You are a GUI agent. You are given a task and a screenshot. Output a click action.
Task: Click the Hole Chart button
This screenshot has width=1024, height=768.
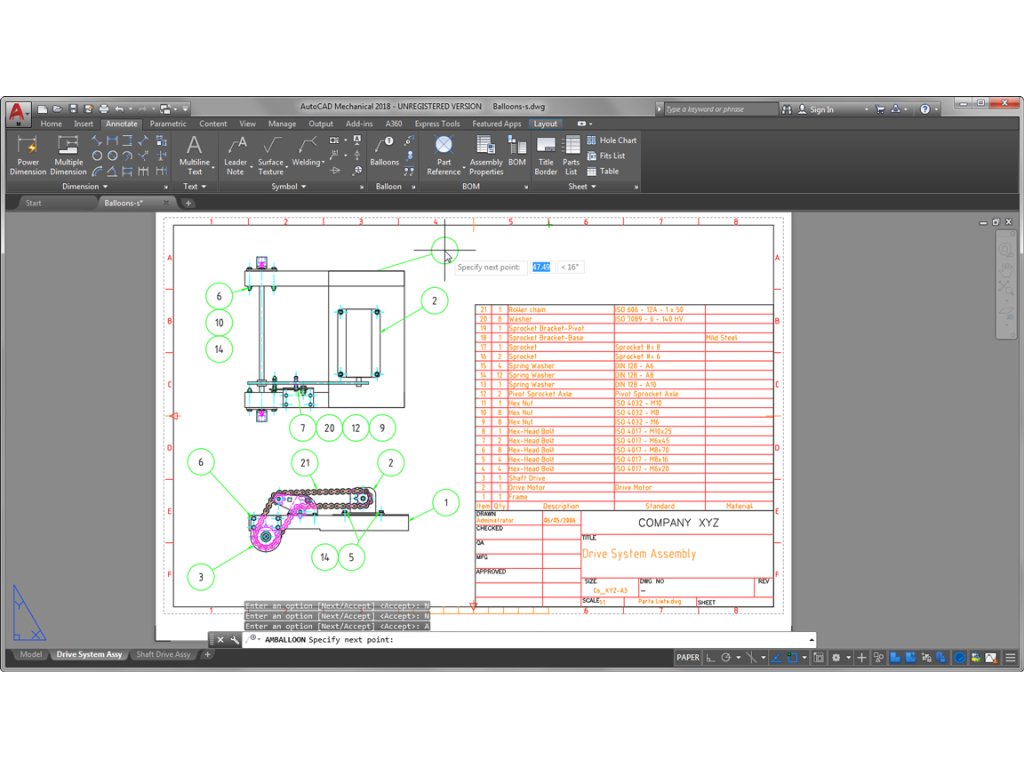click(x=611, y=140)
